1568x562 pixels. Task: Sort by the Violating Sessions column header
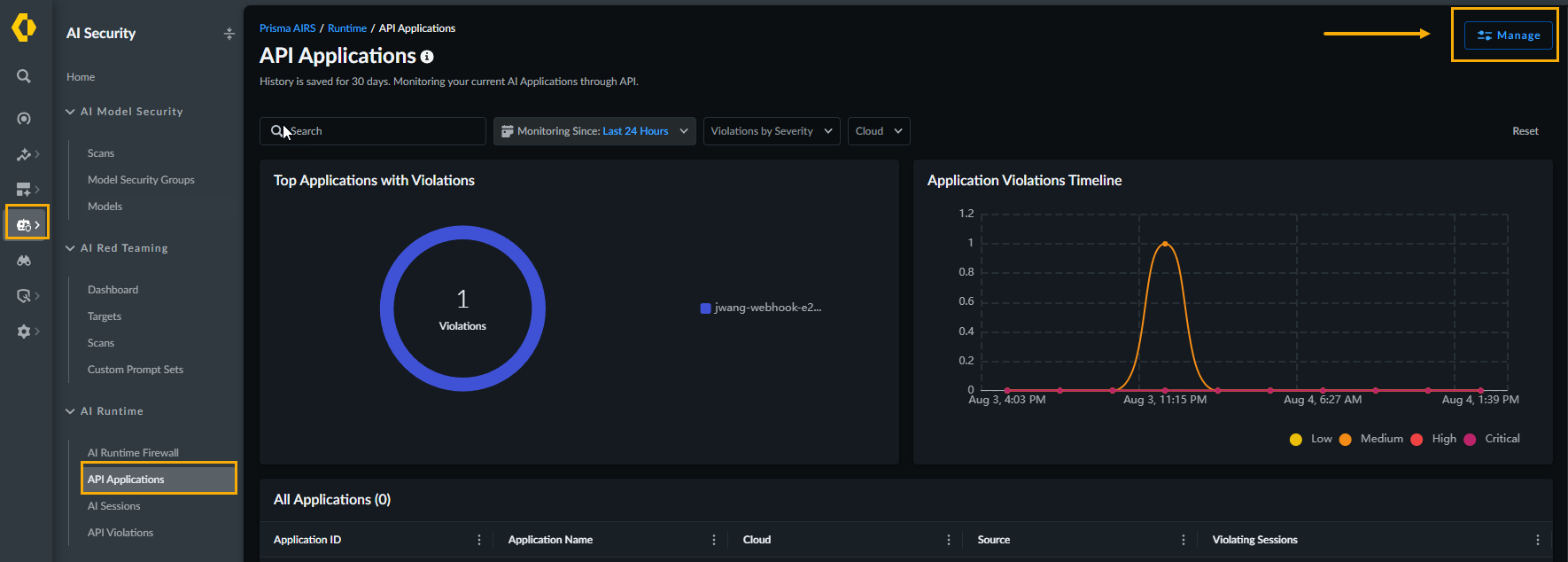point(1254,540)
